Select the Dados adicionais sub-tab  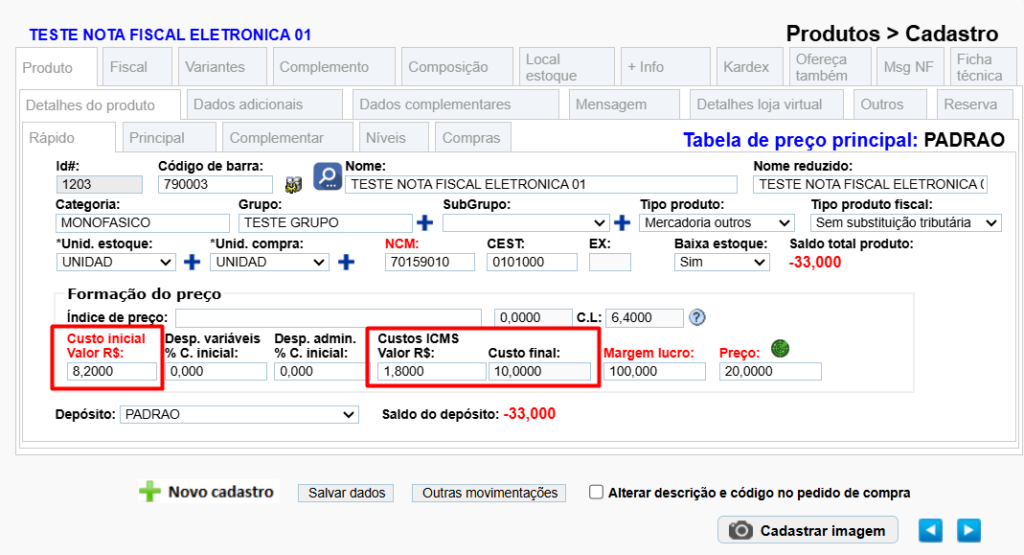pos(264,104)
